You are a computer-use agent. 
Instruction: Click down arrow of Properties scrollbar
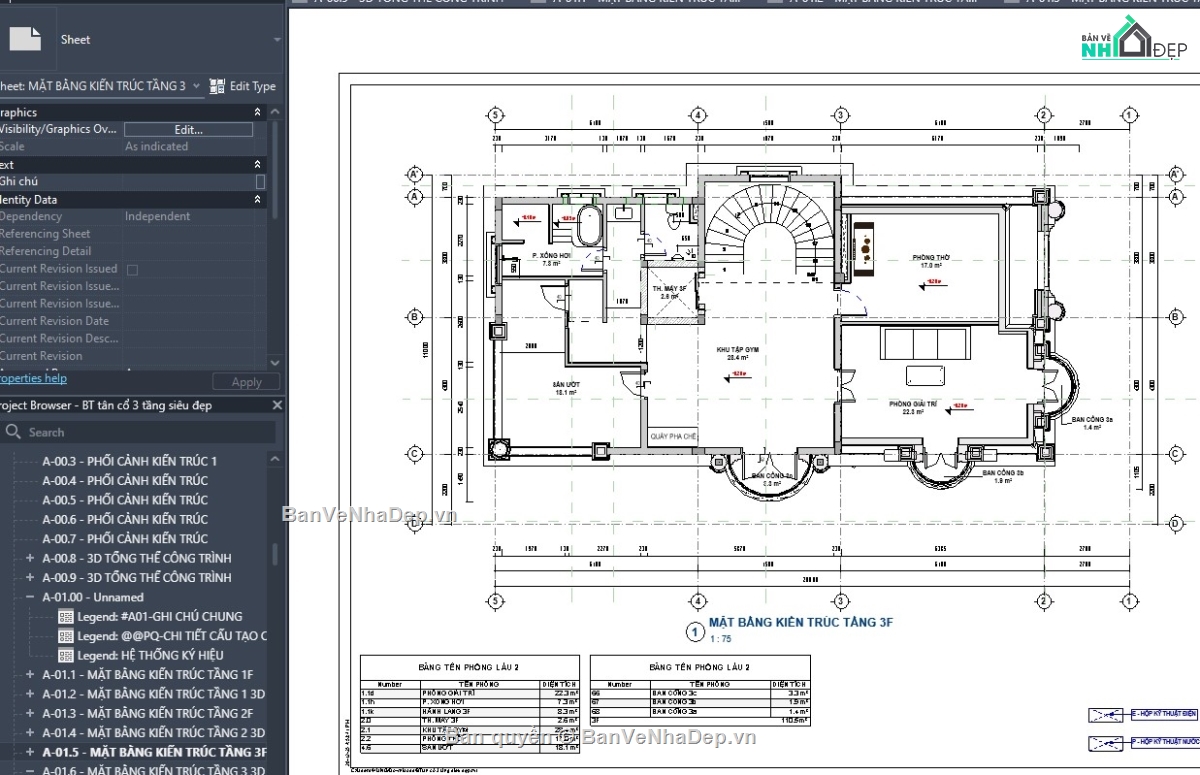(x=275, y=361)
